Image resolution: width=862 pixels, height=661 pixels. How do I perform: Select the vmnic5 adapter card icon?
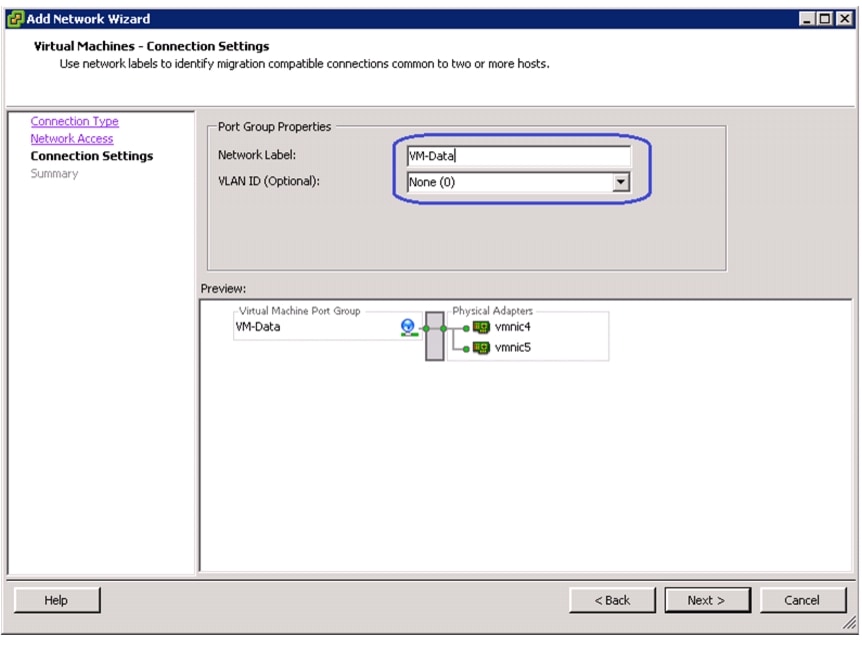[481, 348]
